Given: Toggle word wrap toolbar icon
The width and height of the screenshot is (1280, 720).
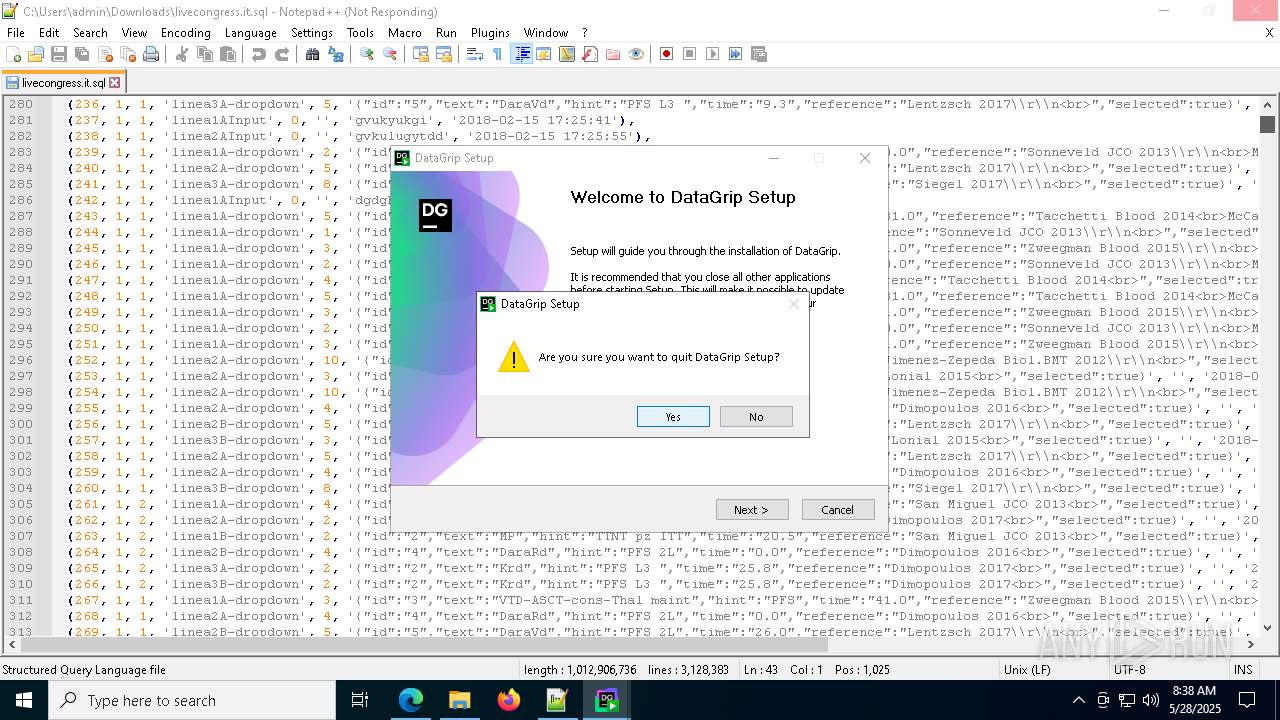Looking at the screenshot, I should click(x=475, y=54).
